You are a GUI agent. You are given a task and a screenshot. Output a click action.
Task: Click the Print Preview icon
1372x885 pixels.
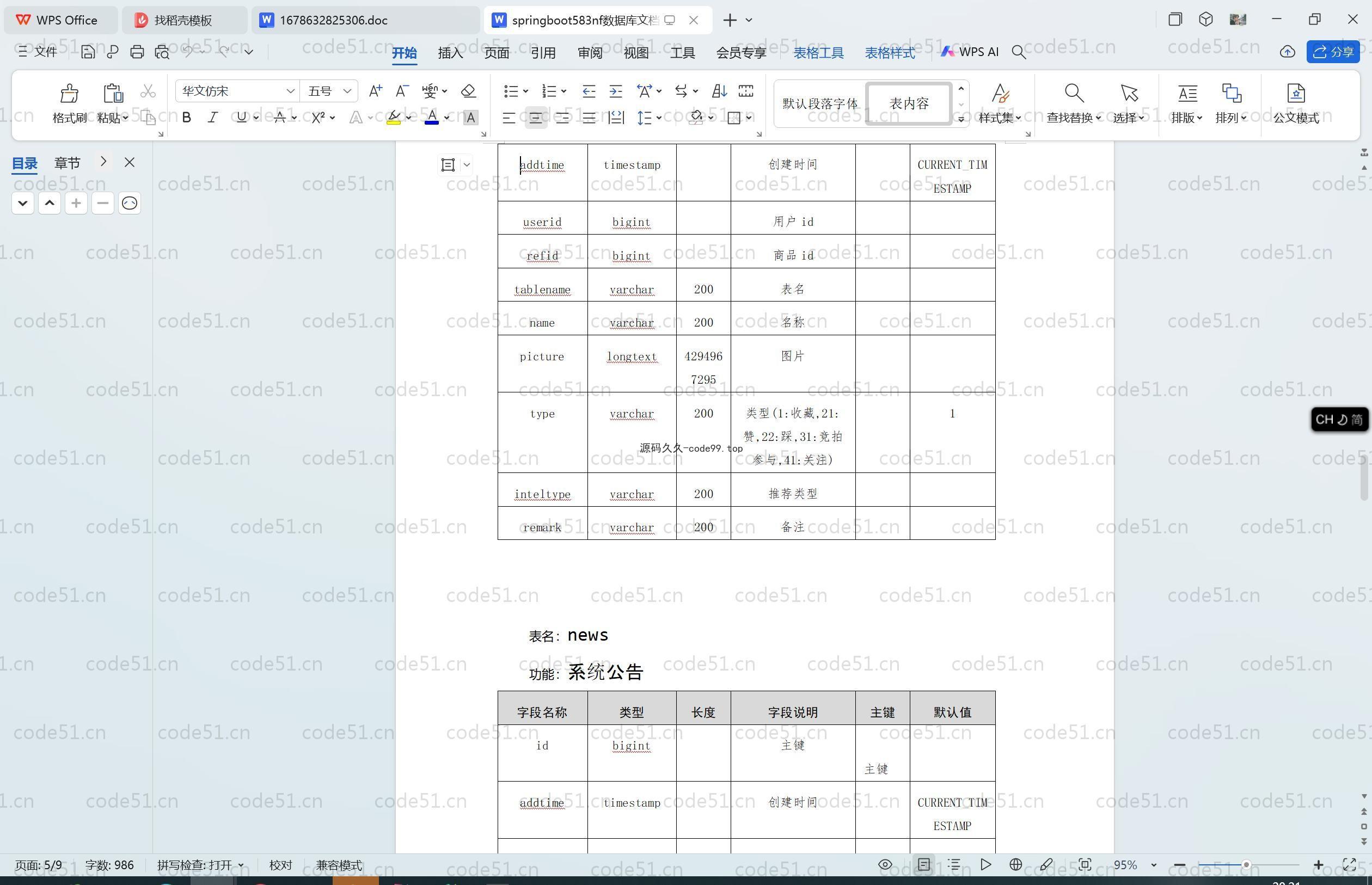coord(162,52)
